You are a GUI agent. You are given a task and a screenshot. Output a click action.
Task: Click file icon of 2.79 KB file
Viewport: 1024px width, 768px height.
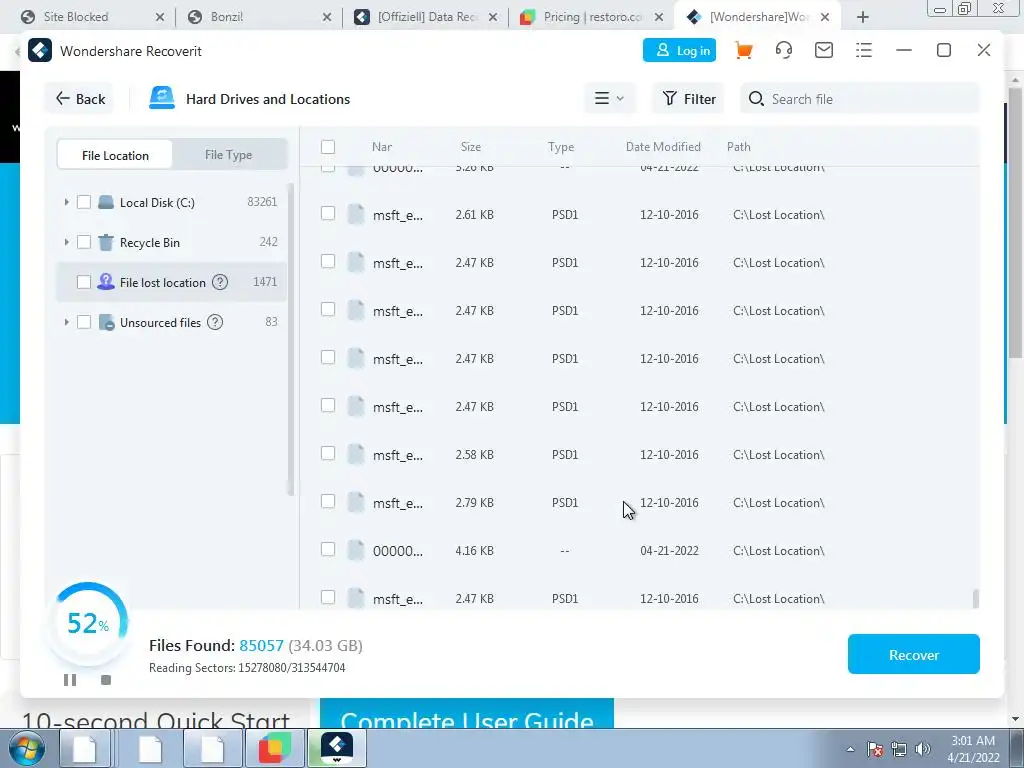pyautogui.click(x=355, y=502)
